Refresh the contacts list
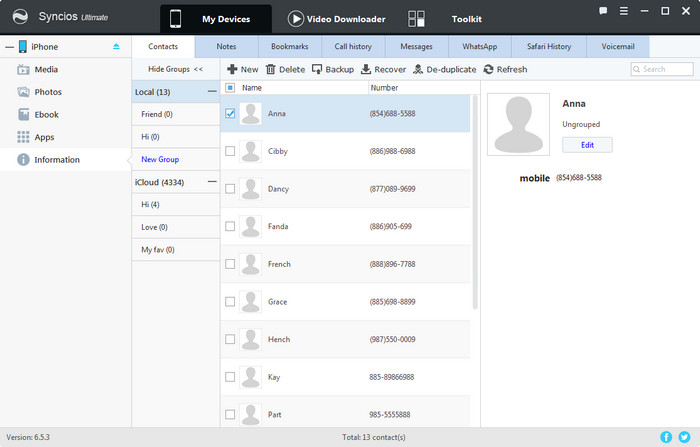This screenshot has height=447, width=700. tap(505, 69)
